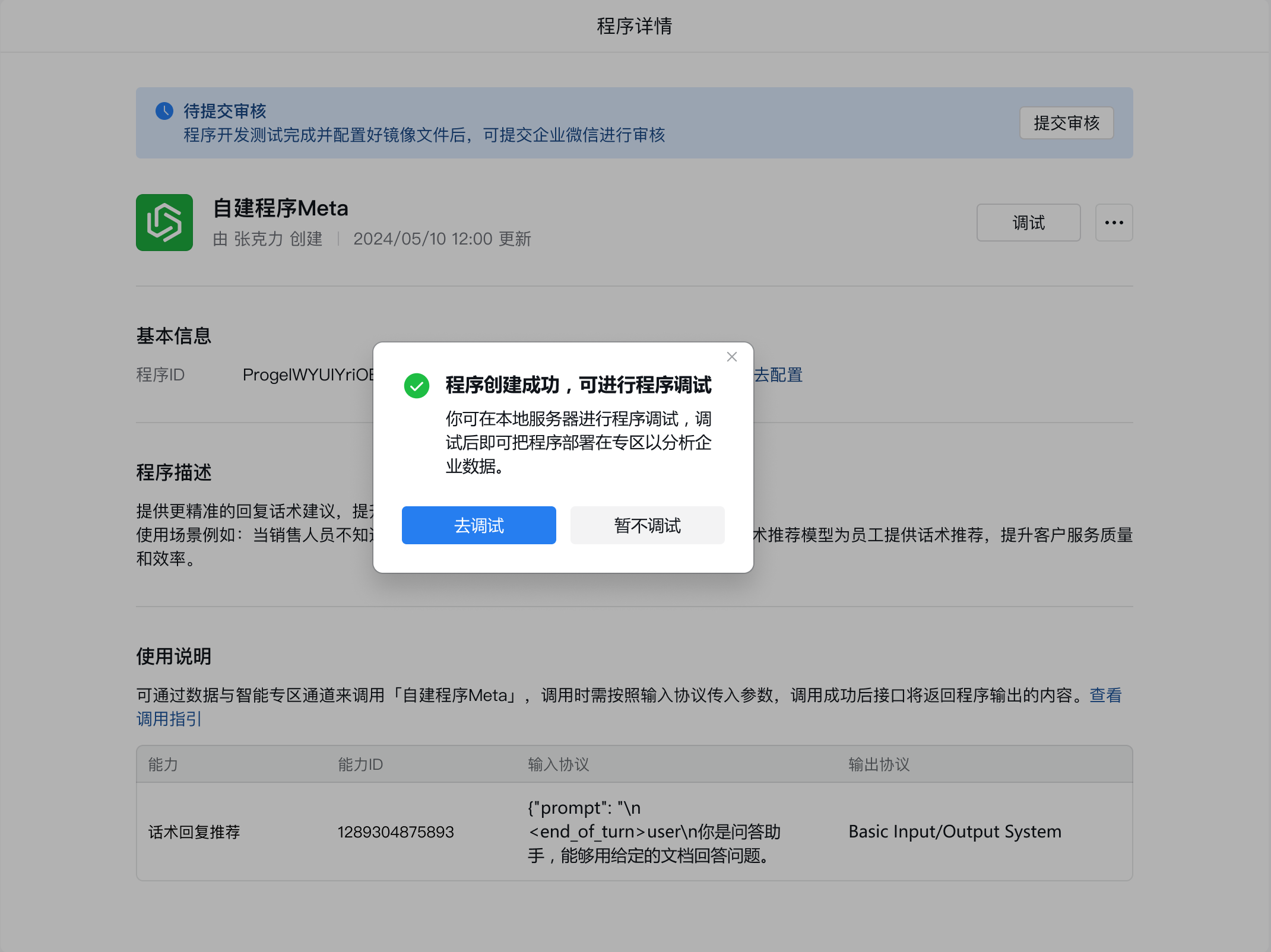Click the 自建程序Meta program name
1271x952 pixels.
pos(280,208)
